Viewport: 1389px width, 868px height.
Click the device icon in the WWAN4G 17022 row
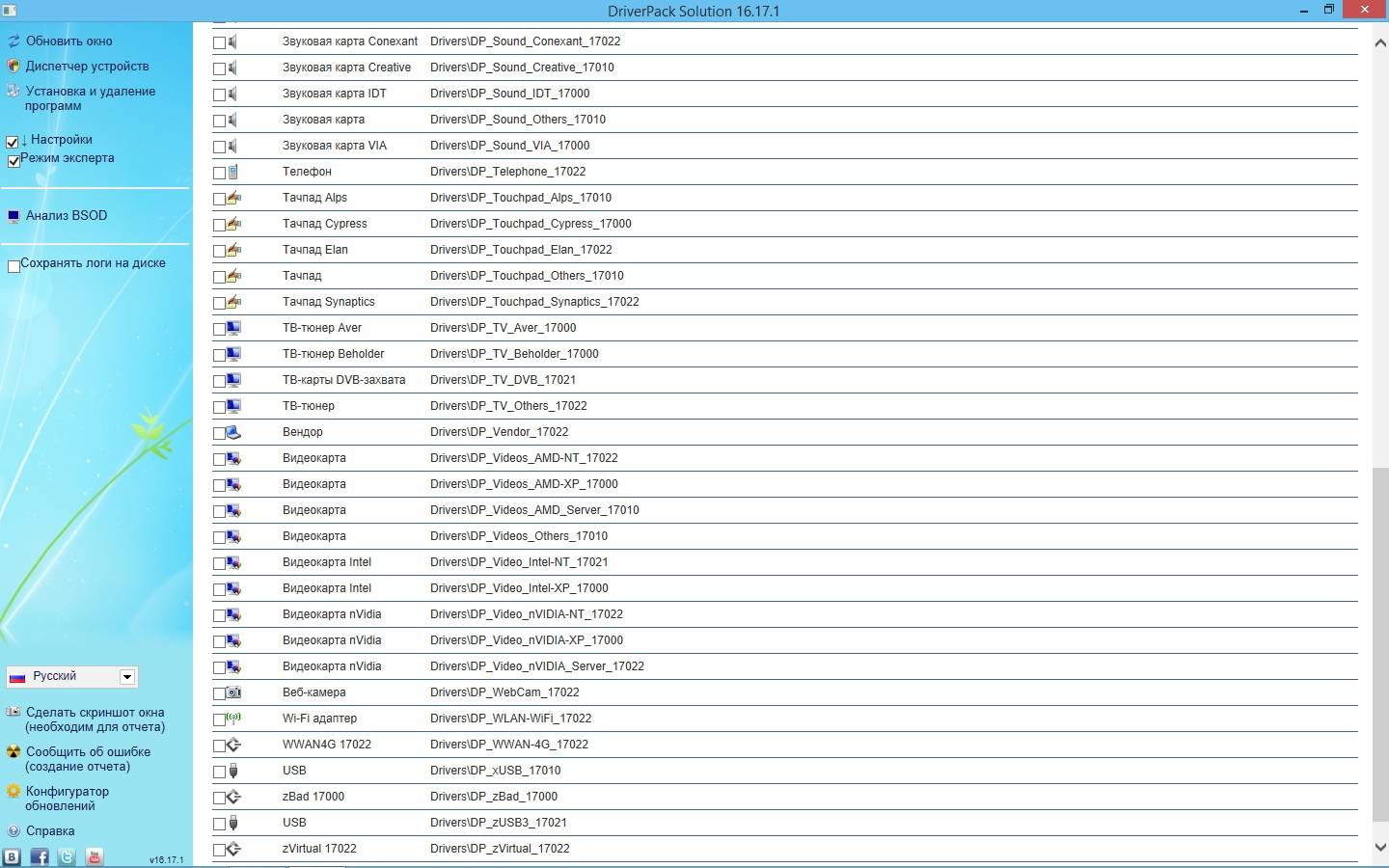tap(233, 745)
